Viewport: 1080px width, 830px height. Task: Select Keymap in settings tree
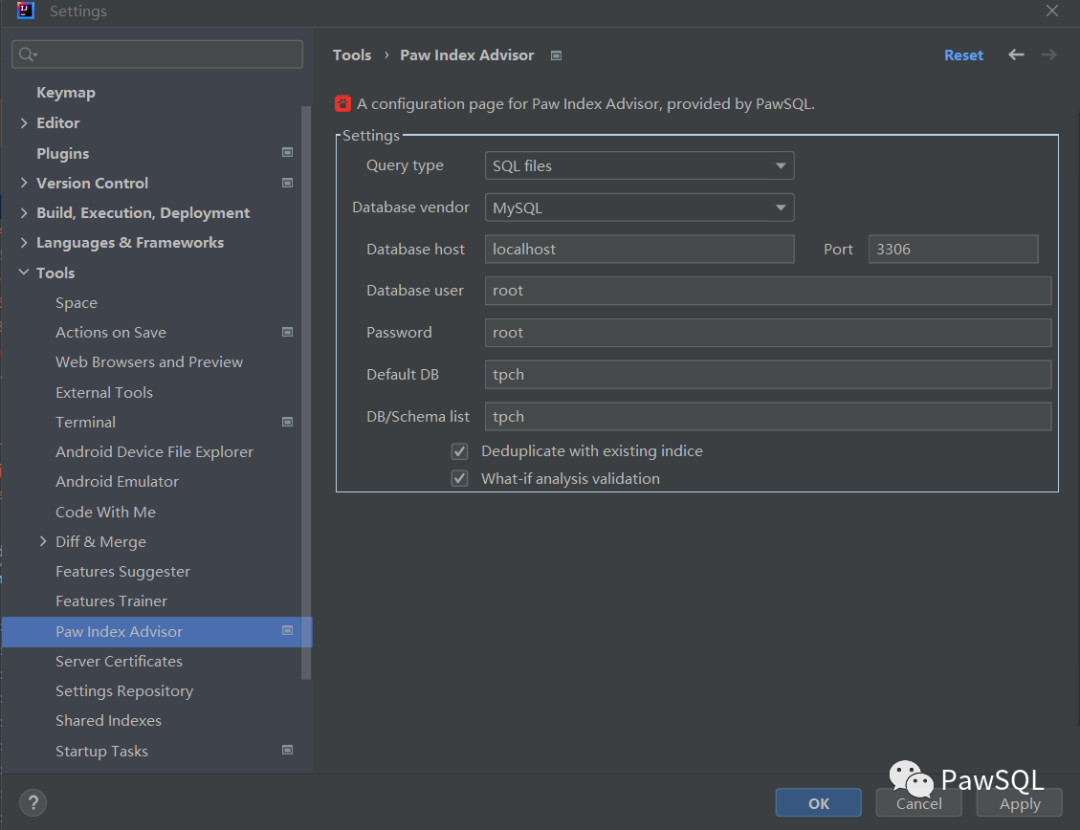point(66,93)
